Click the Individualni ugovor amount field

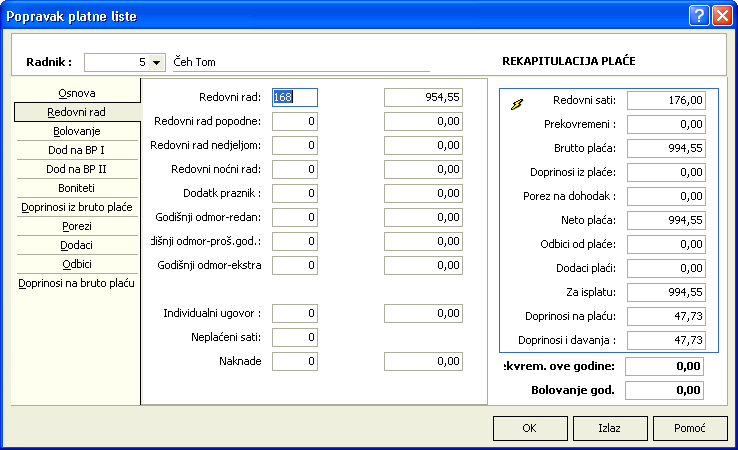tap(424, 313)
